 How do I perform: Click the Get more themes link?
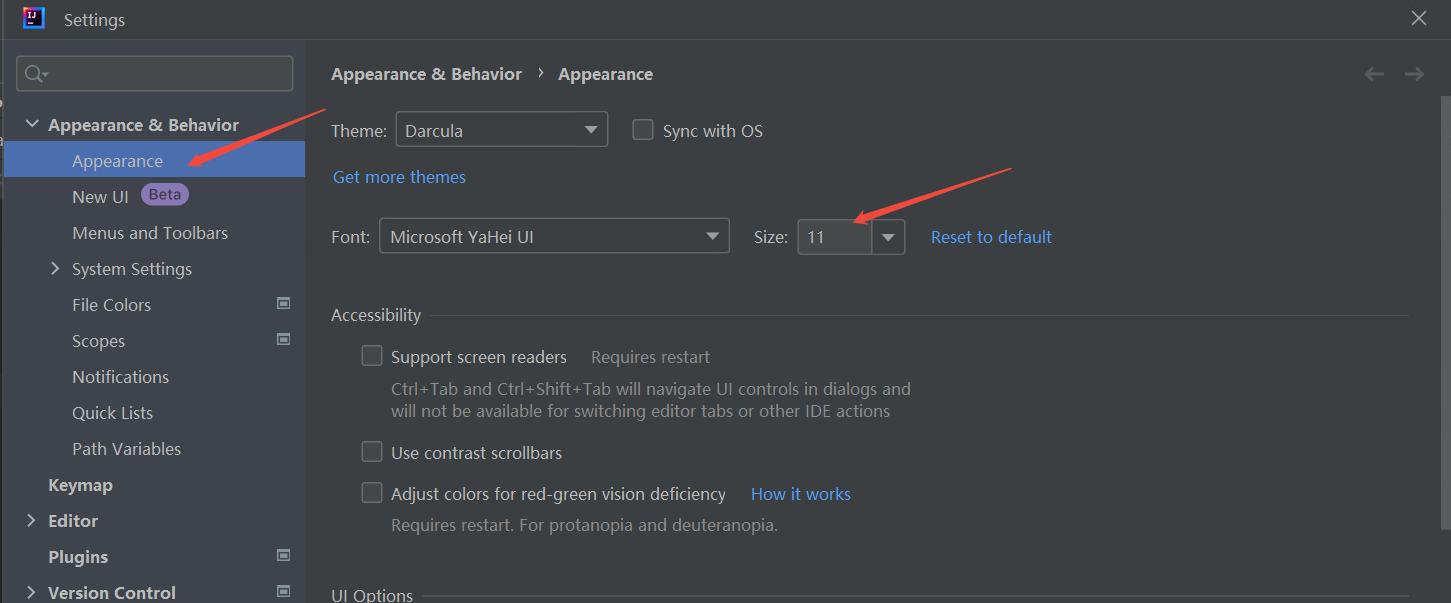[399, 177]
